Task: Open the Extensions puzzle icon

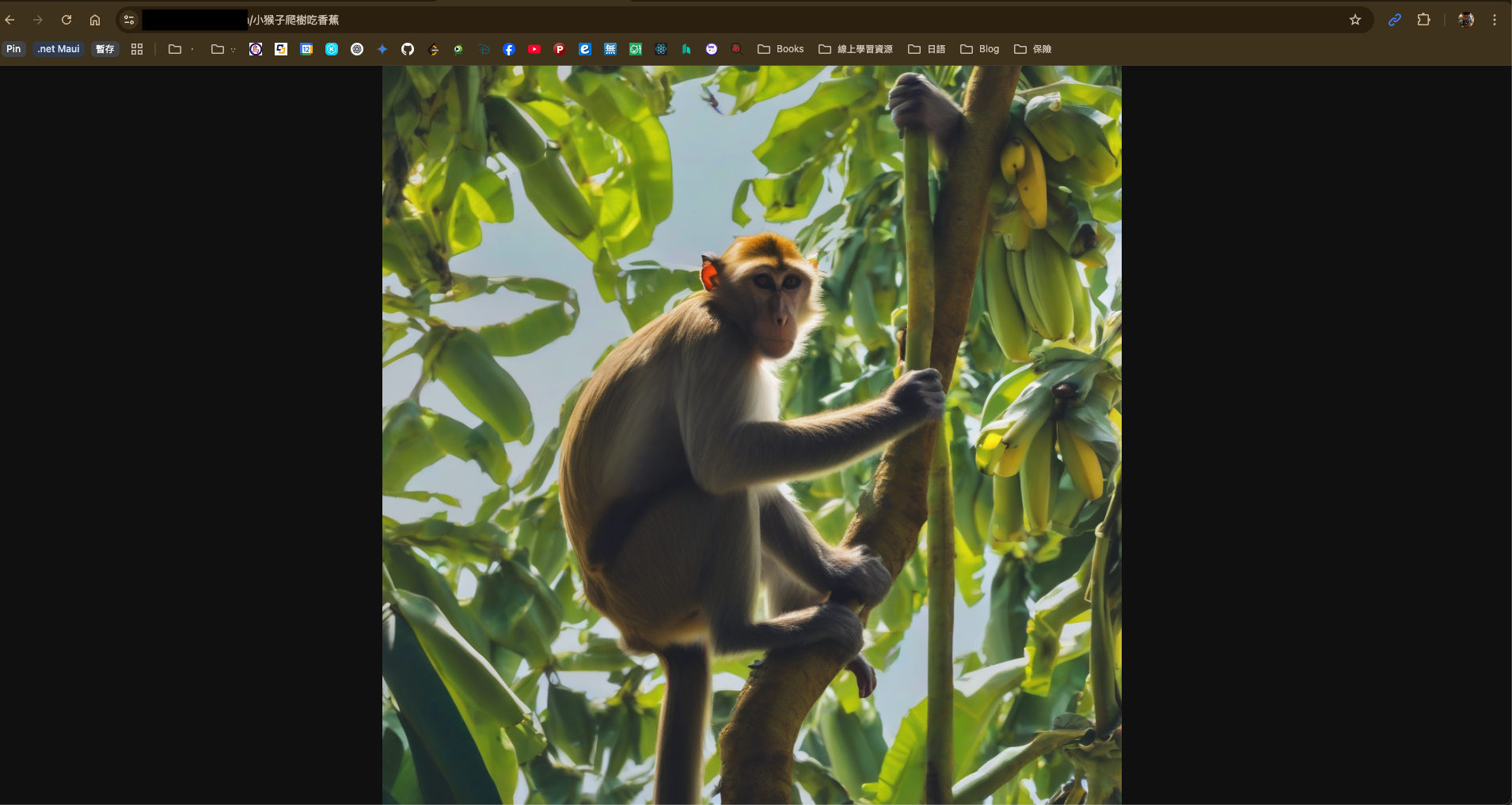Action: (1423, 20)
